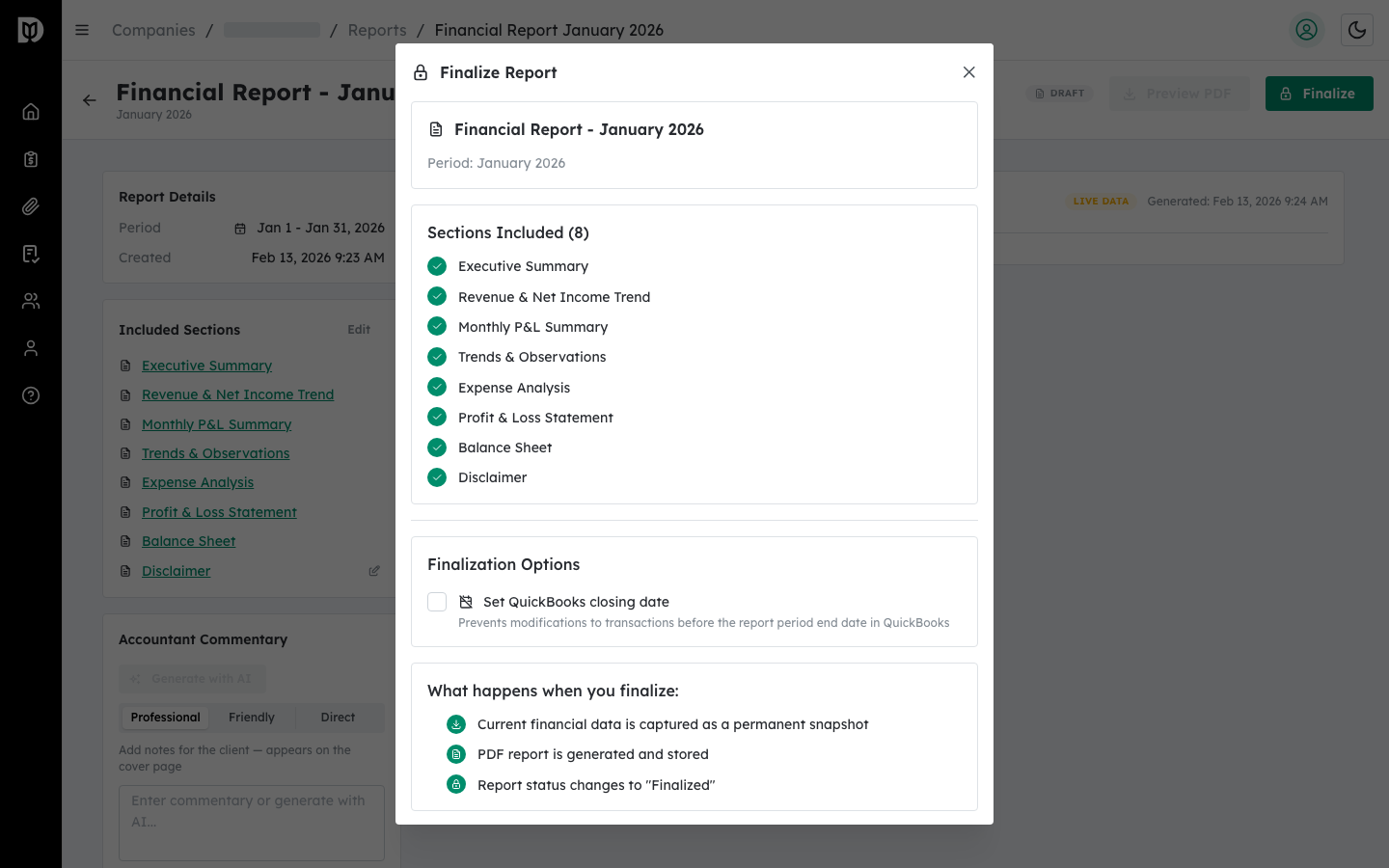This screenshot has height=868, width=1389.
Task: View the team via the users sidebar icon
Action: pyautogui.click(x=30, y=300)
